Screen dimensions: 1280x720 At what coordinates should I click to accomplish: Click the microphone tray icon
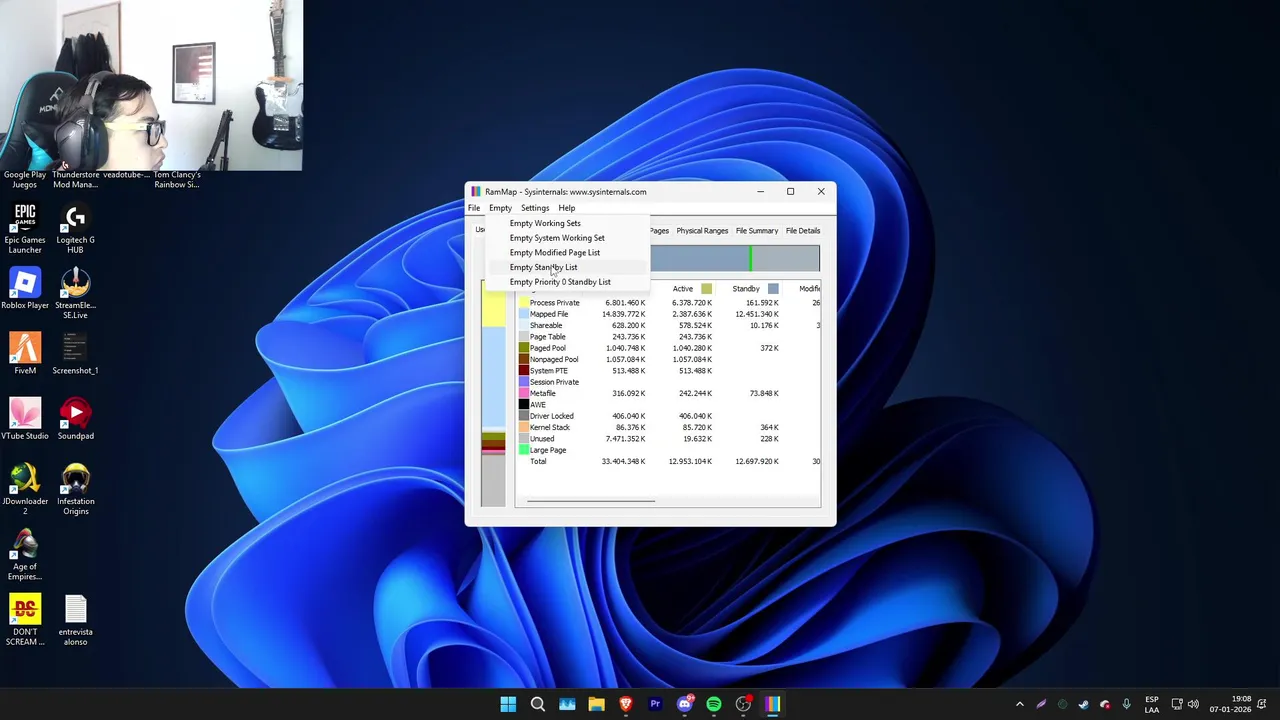(1126, 704)
